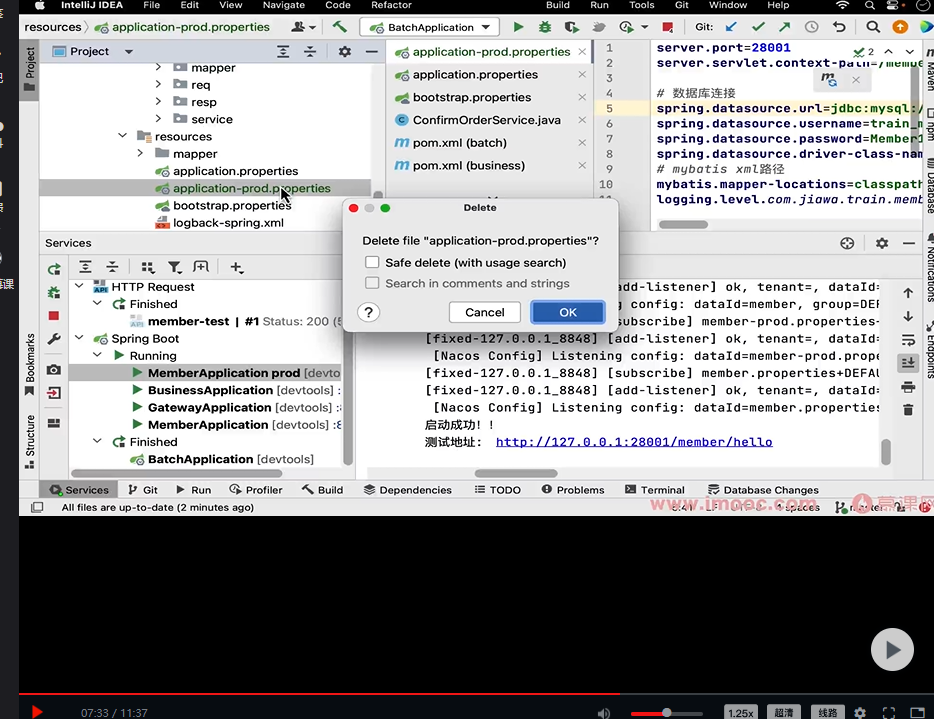Screen dimensions: 934x719
Task: Push commits with green Git arrow
Action: (784, 27)
